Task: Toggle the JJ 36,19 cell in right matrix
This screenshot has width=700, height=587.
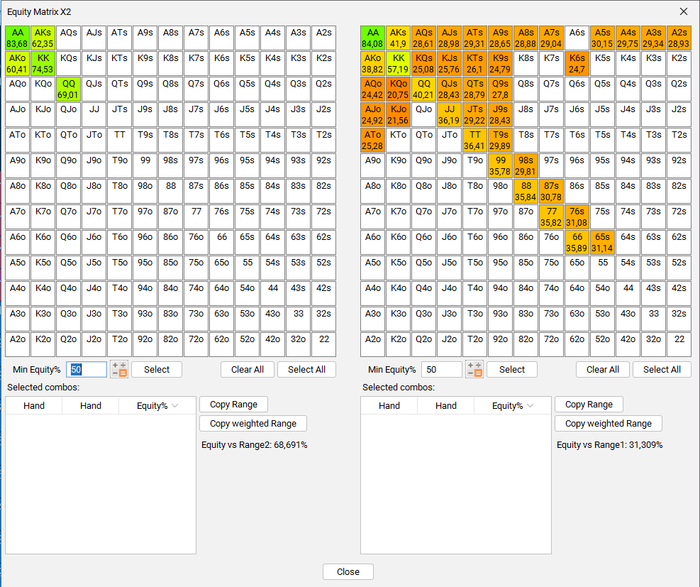Action: coord(449,114)
